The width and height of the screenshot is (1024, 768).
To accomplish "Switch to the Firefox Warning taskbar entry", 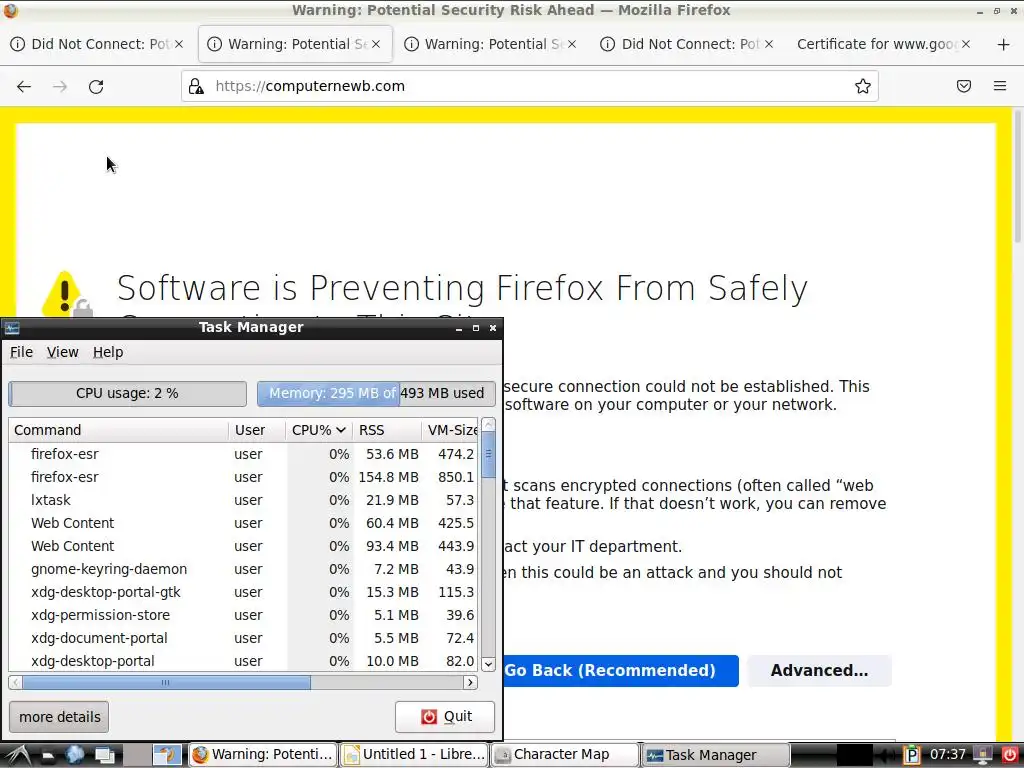I will pos(263,755).
